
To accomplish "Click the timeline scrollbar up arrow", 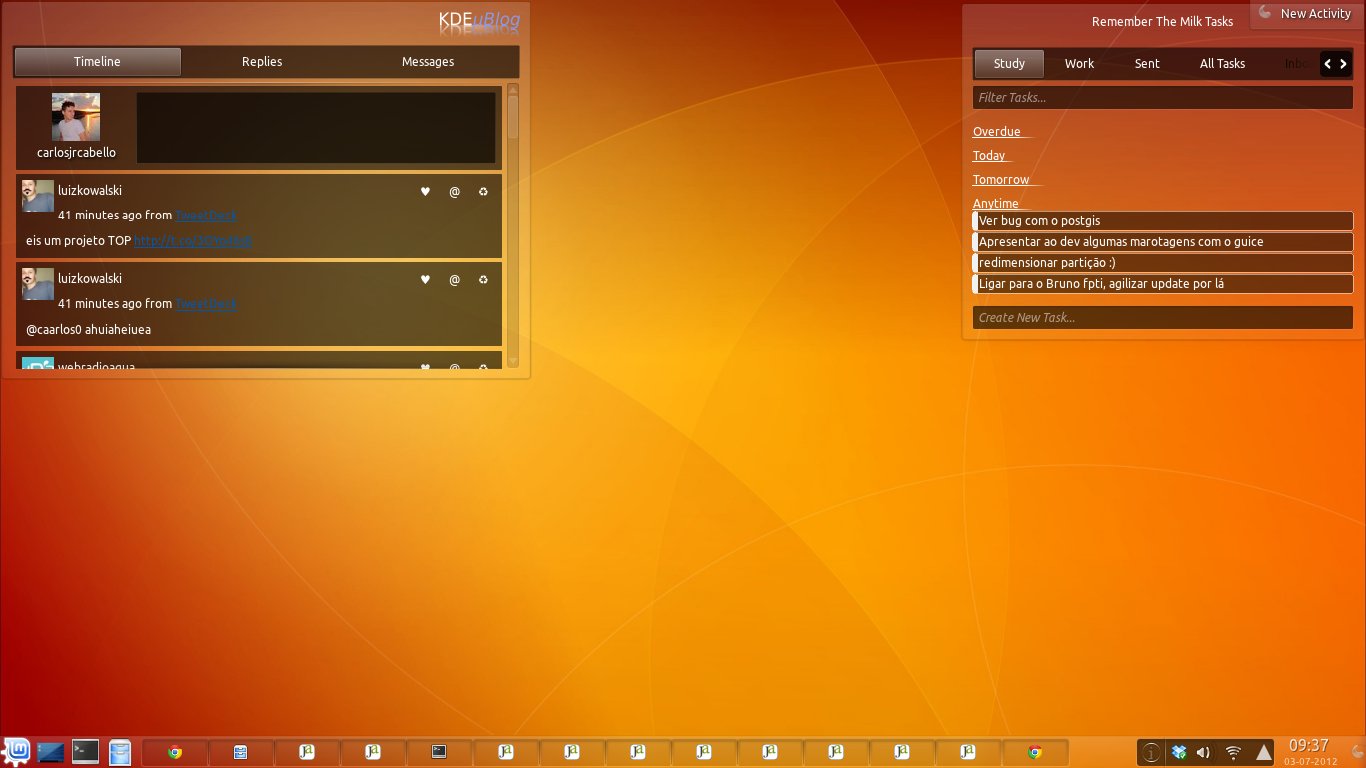I will point(513,91).
